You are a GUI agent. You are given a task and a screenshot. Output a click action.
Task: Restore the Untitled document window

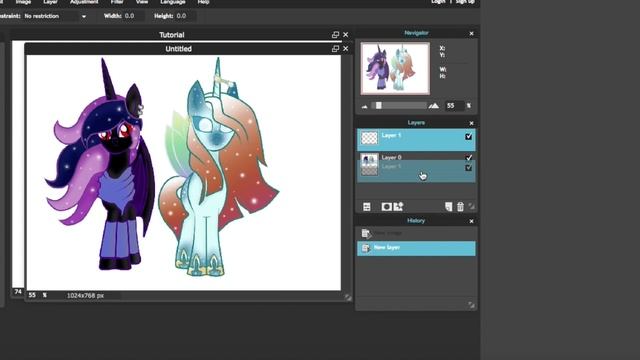click(336, 49)
